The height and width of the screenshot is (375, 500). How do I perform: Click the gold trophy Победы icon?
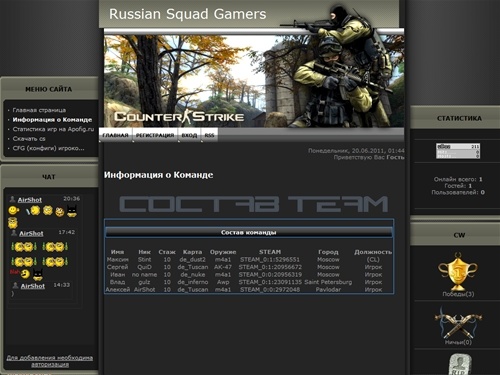(x=458, y=272)
